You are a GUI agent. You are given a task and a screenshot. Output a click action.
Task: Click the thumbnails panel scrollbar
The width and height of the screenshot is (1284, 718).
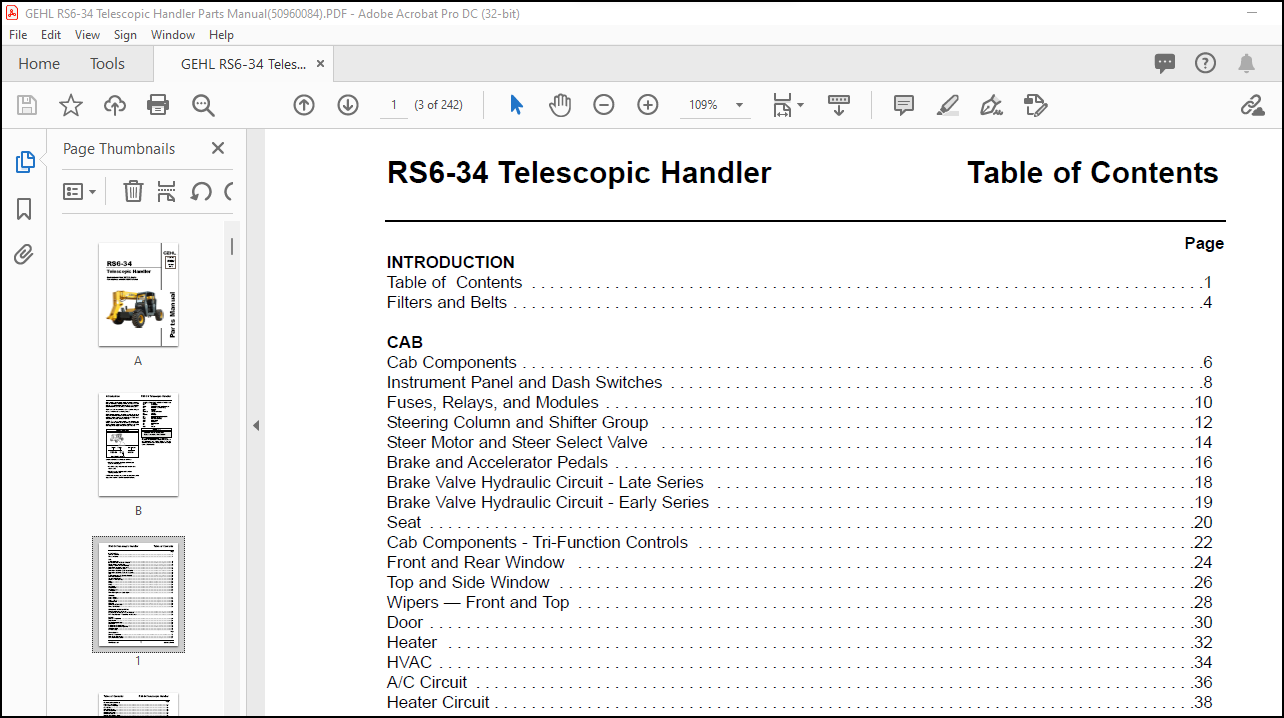point(232,246)
